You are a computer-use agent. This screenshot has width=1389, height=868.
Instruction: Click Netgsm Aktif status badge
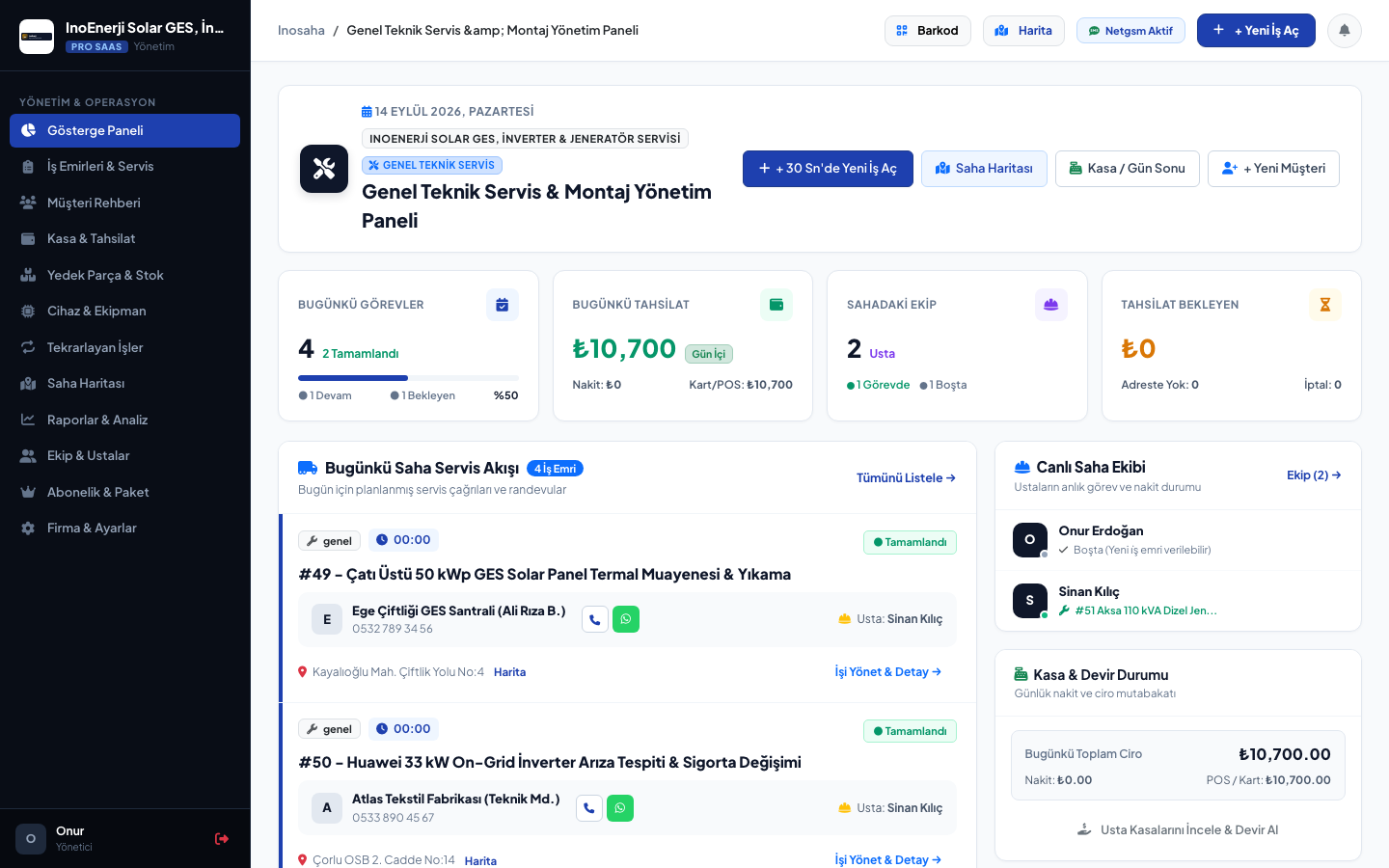(1130, 31)
